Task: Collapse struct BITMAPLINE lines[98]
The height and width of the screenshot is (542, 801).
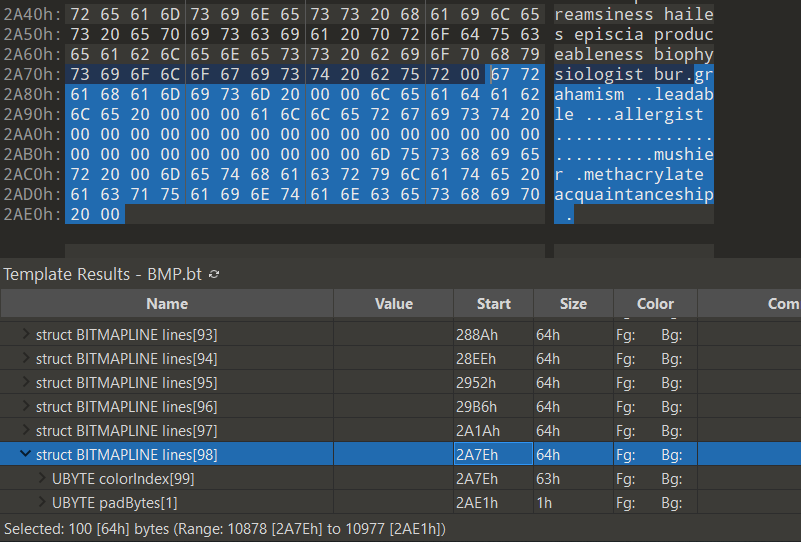Action: (x=26, y=455)
